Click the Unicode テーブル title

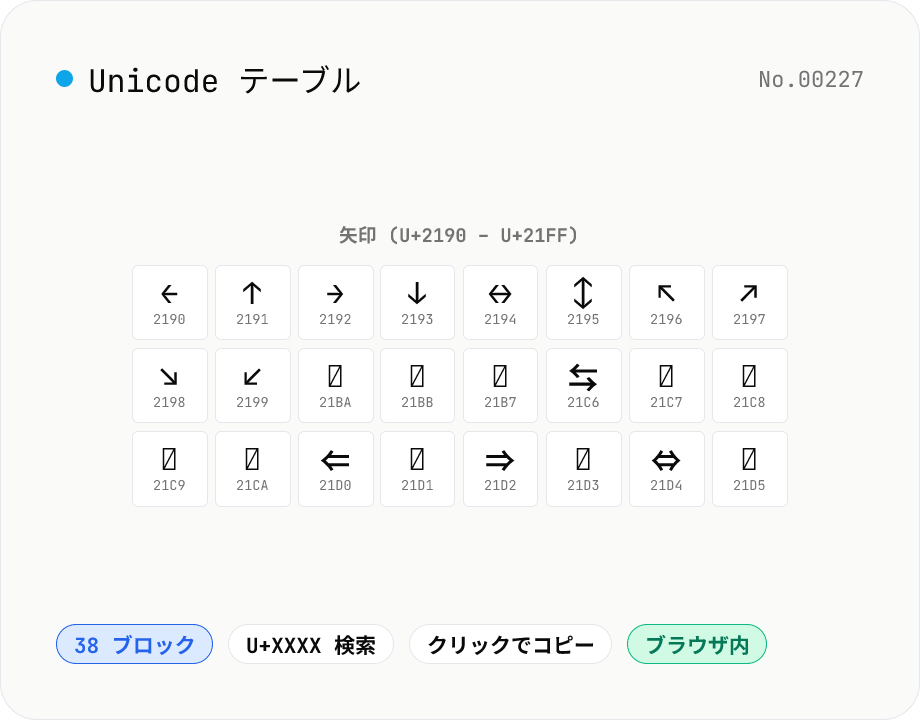point(224,80)
